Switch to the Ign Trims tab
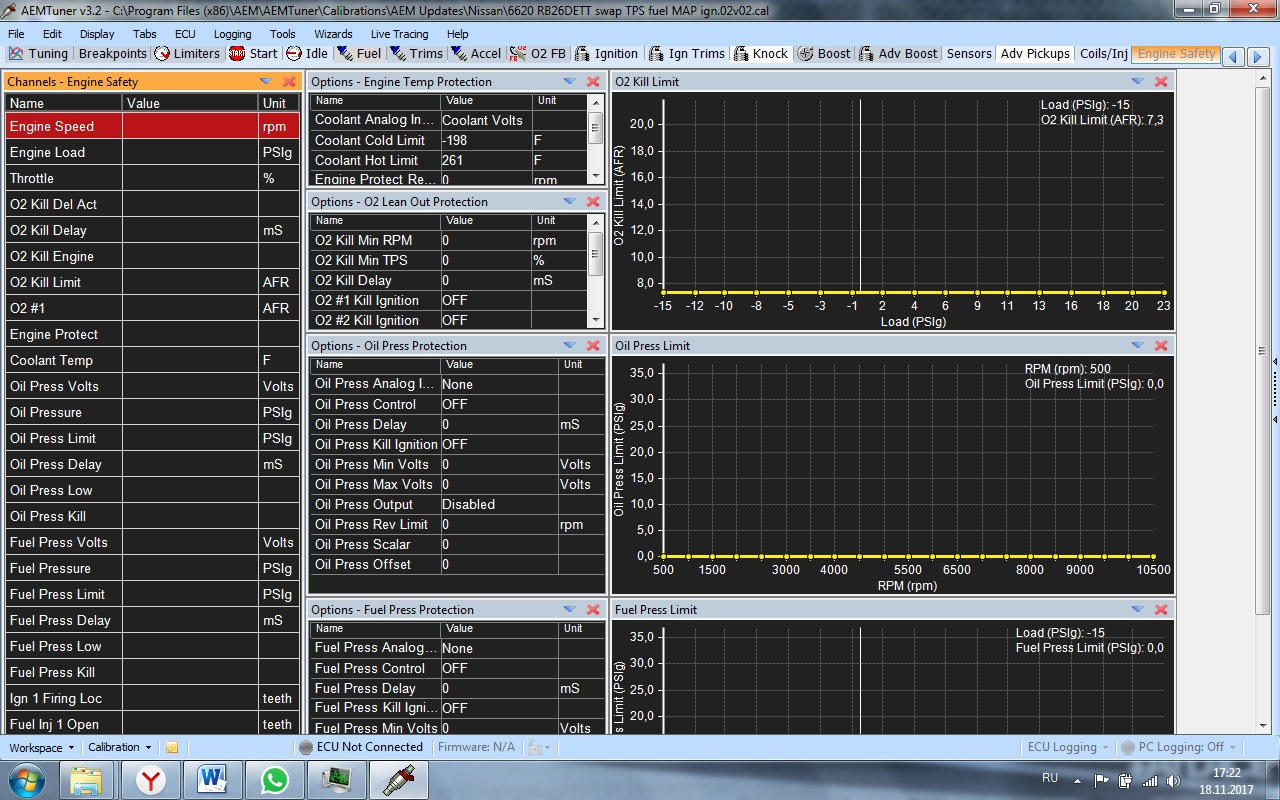The image size is (1280, 800). pyautogui.click(x=686, y=54)
